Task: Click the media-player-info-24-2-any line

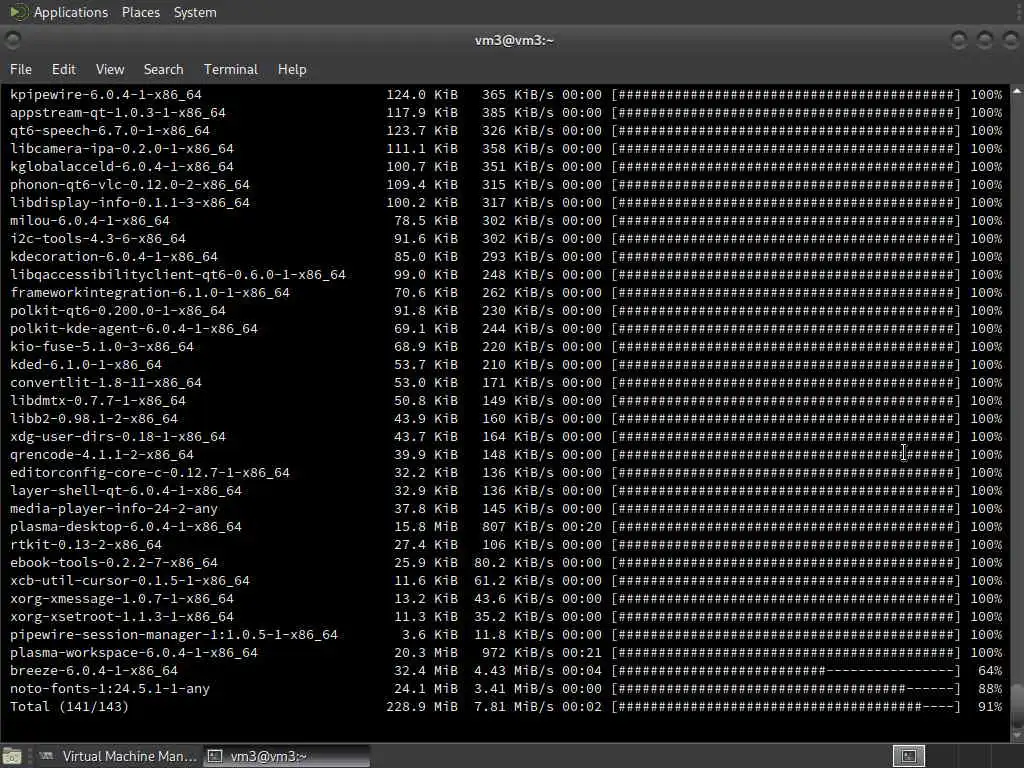Action: [x=506, y=509]
